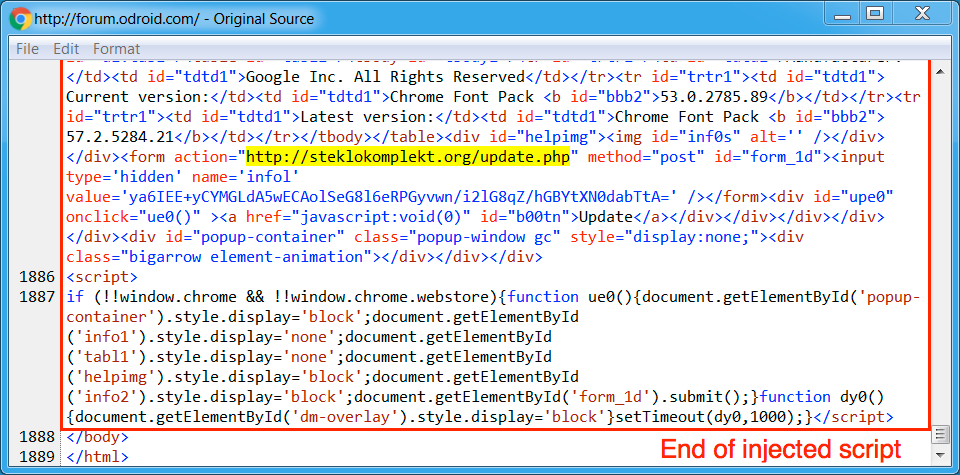Open the Format menu
This screenshot has width=960, height=475.
point(116,49)
